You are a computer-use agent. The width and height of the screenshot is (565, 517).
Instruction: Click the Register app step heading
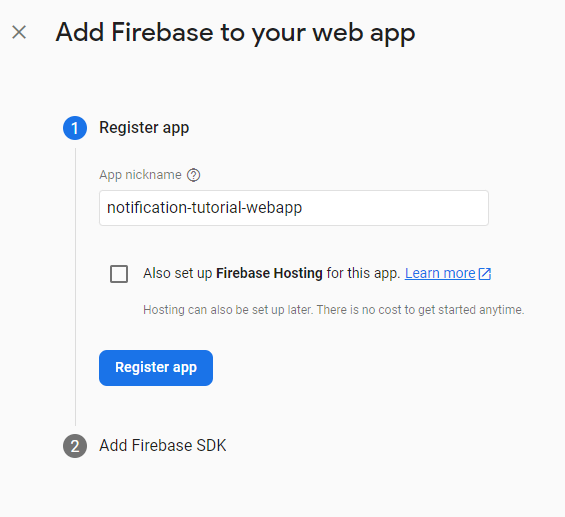[x=144, y=128]
